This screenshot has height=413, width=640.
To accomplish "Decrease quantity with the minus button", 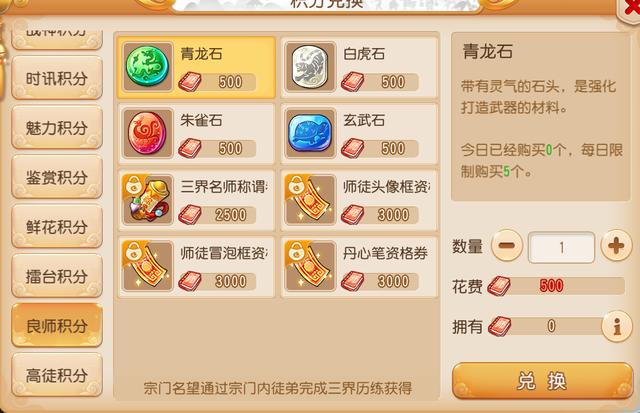I will [x=507, y=246].
